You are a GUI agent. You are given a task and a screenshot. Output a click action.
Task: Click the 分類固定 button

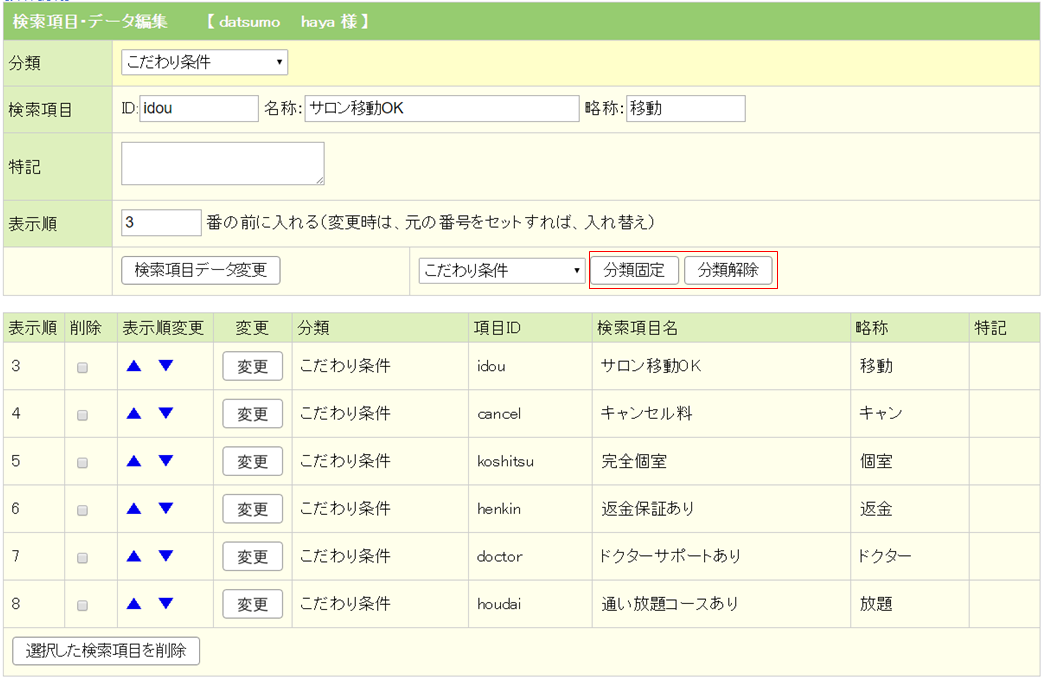pos(635,271)
